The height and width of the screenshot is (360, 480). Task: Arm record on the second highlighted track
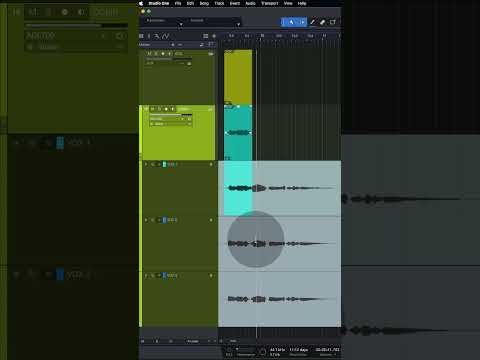(x=166, y=109)
